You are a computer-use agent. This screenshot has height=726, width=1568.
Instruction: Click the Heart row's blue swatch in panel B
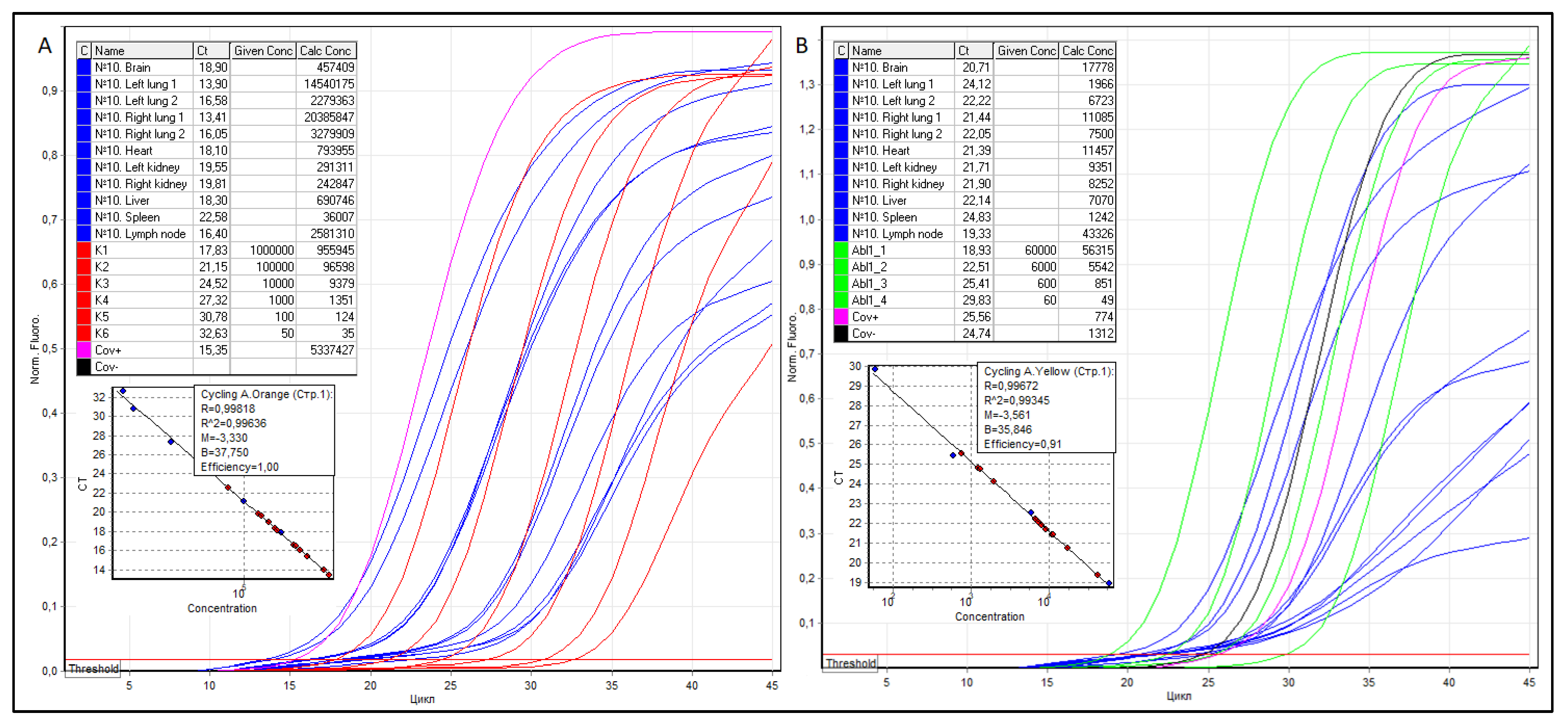pyautogui.click(x=841, y=150)
